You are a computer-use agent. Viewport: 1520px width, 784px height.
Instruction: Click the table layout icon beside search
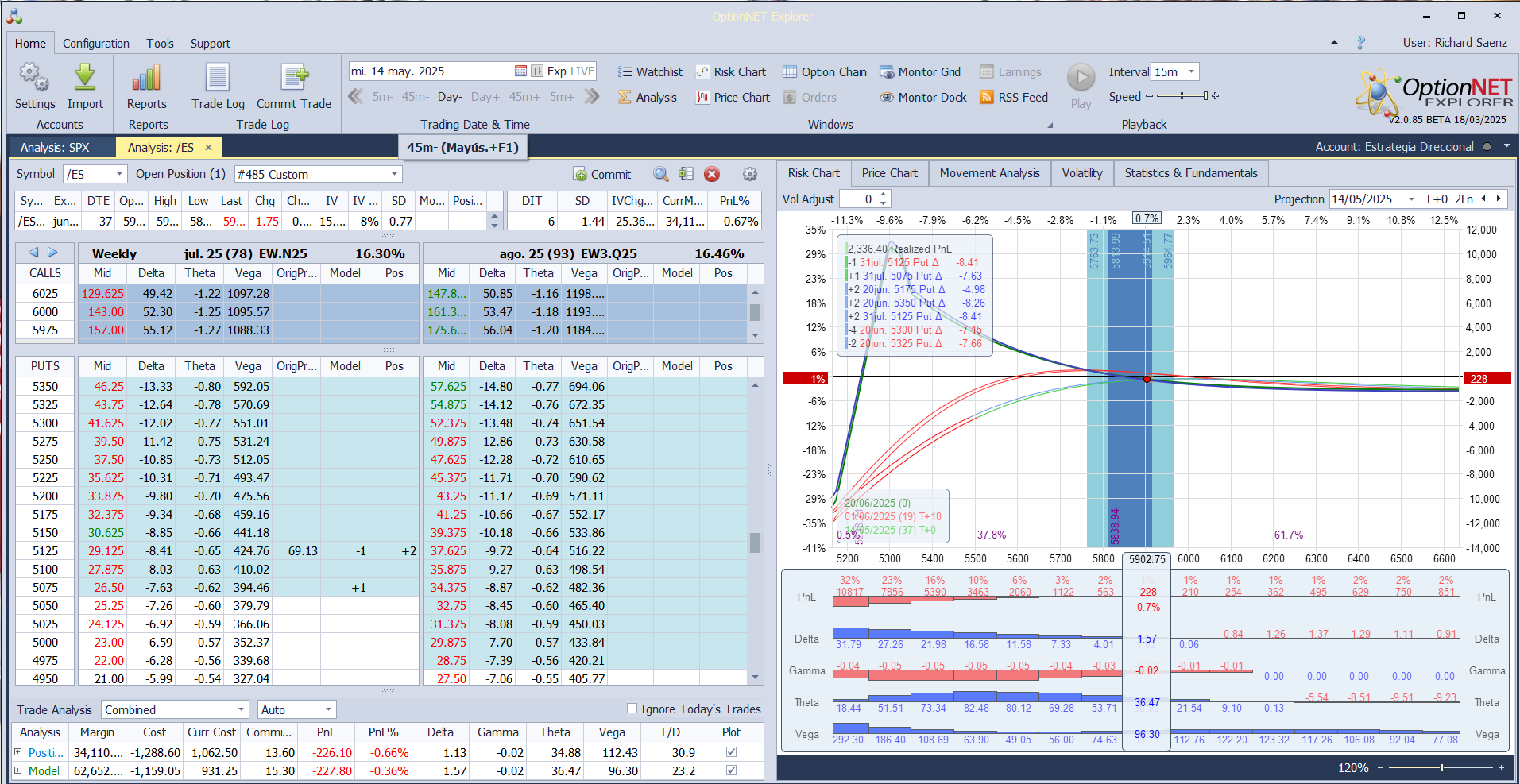(x=686, y=174)
